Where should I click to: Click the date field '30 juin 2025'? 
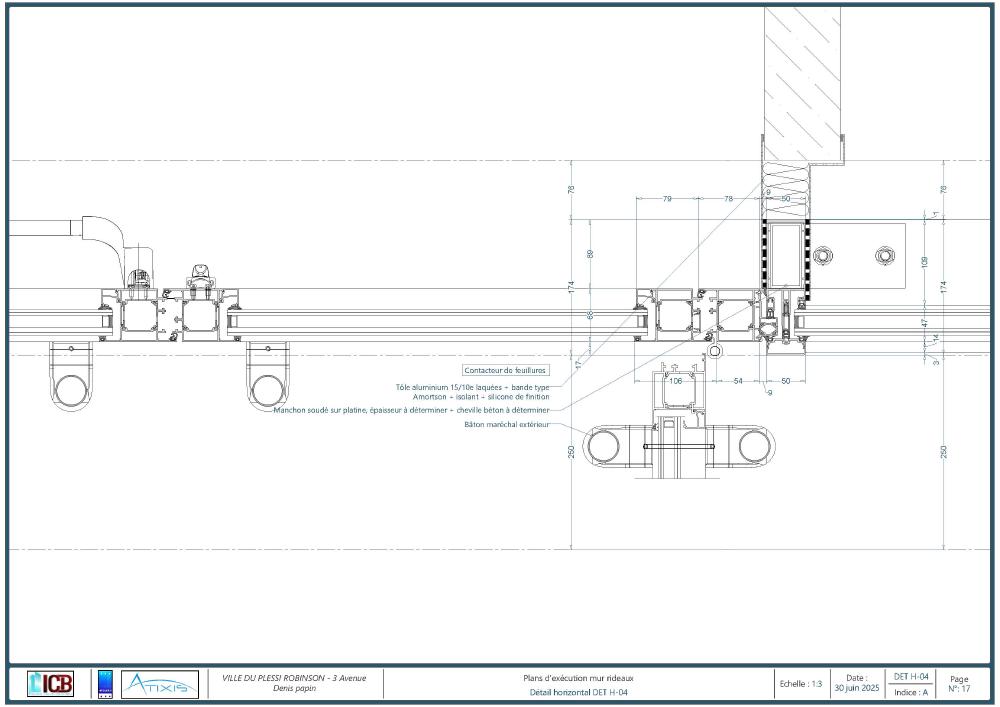point(856,684)
